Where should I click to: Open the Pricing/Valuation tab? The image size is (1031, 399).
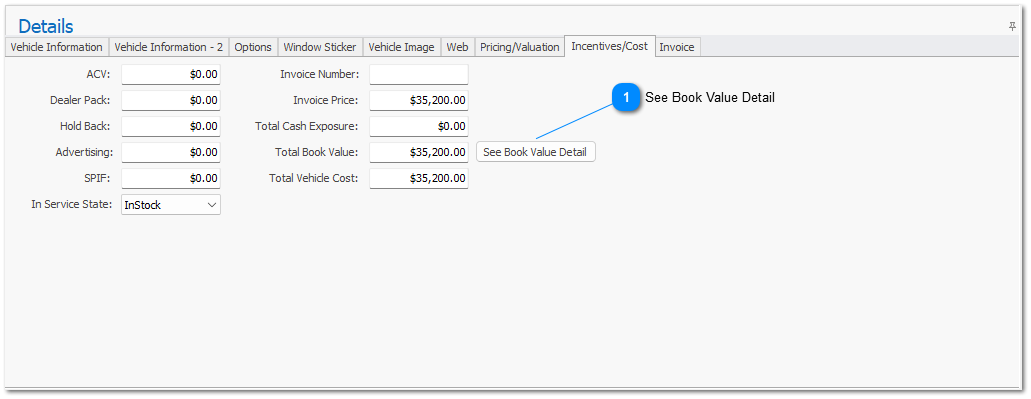(x=519, y=47)
